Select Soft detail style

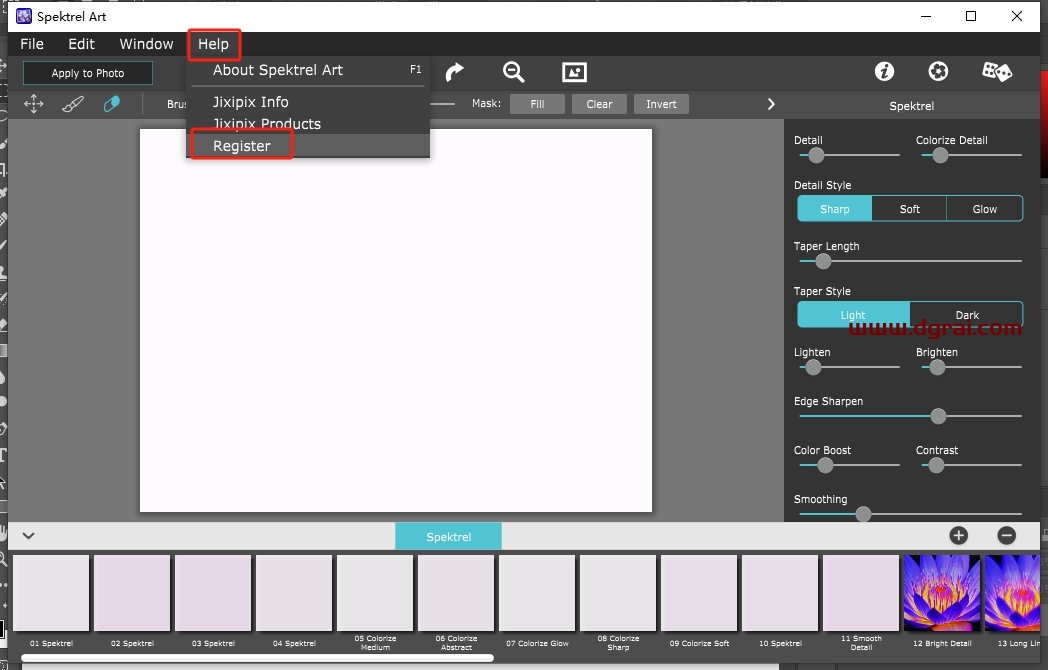coord(909,209)
